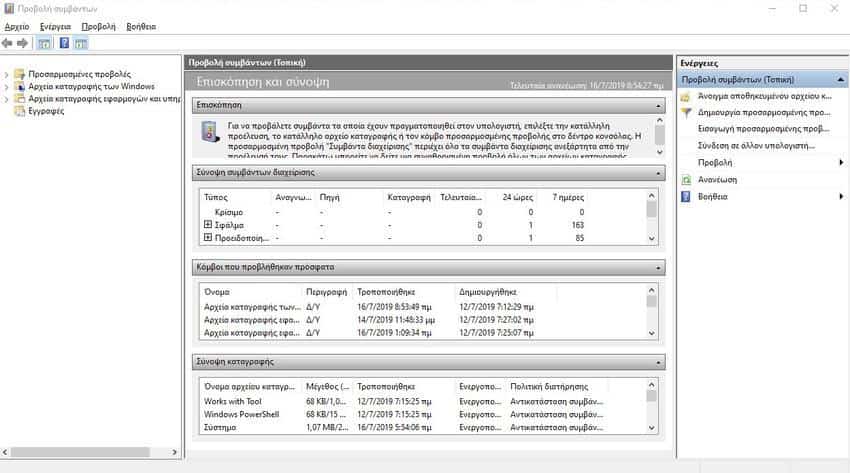Click the create custom view filter icon
This screenshot has height=473, width=850.
click(x=686, y=113)
